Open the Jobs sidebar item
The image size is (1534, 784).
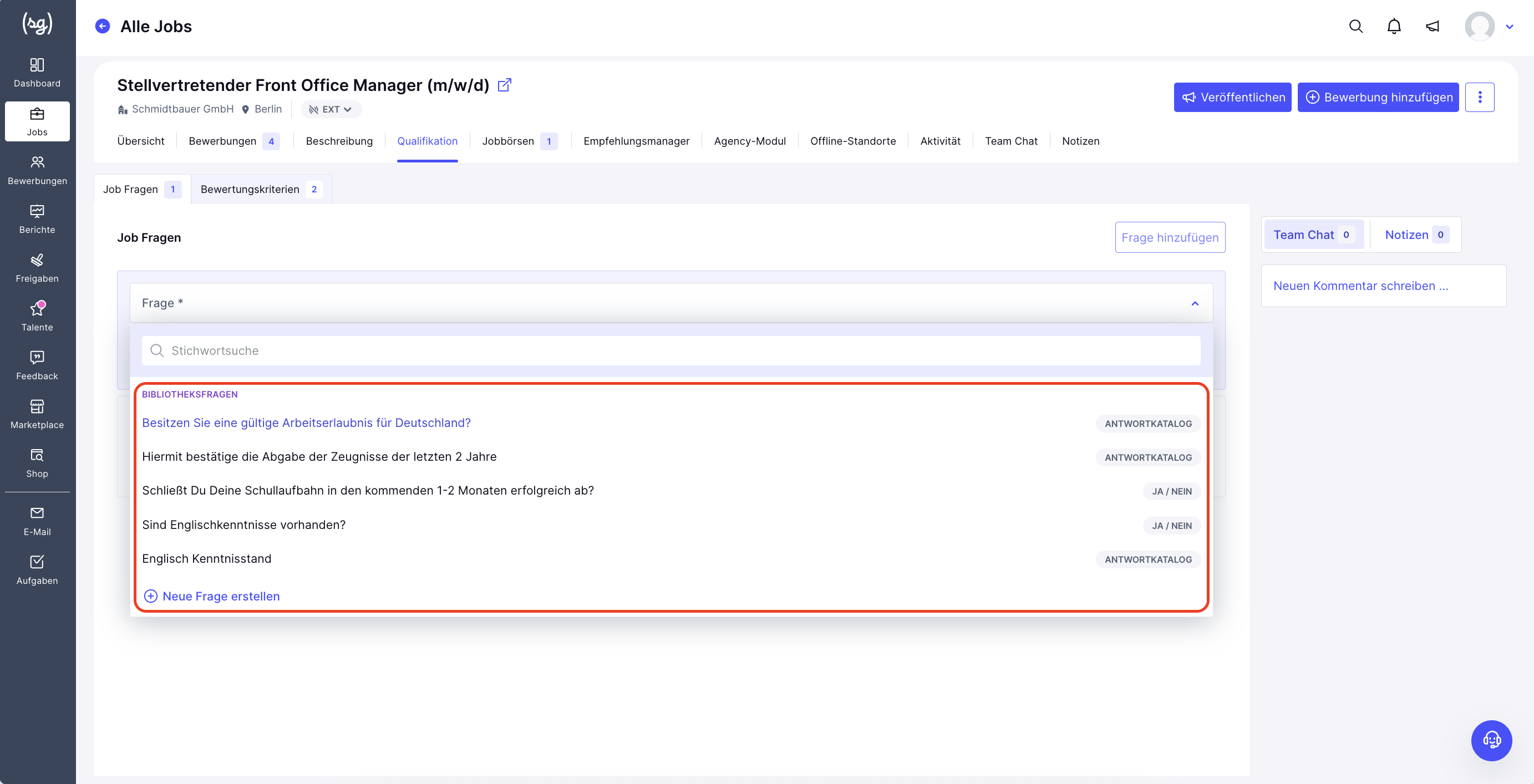(x=37, y=121)
